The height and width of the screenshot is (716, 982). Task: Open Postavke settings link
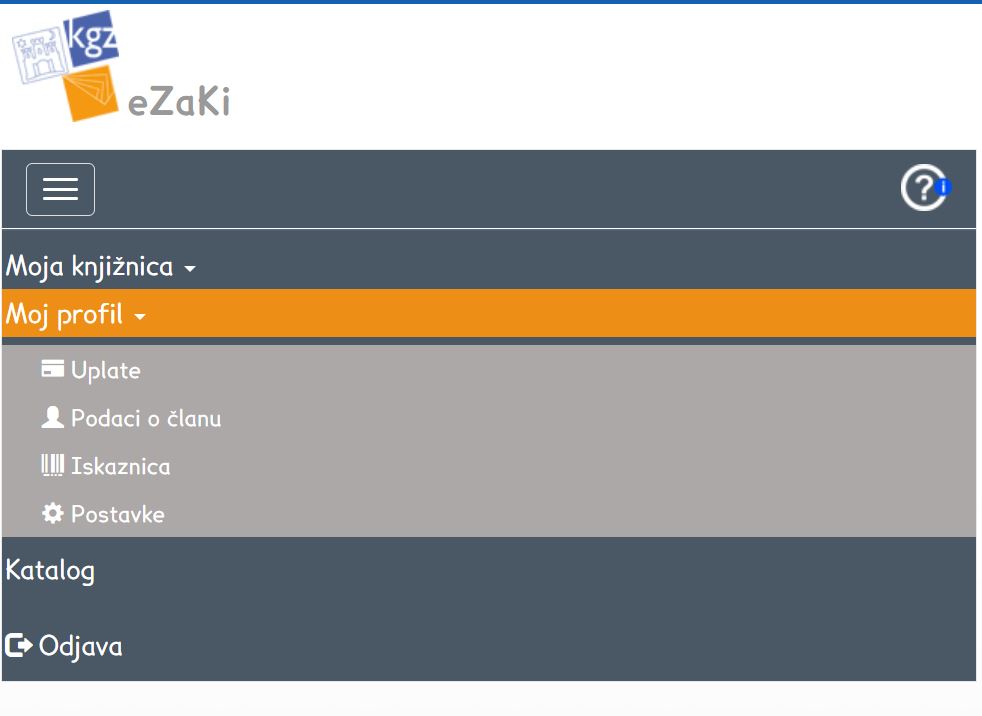pos(118,515)
